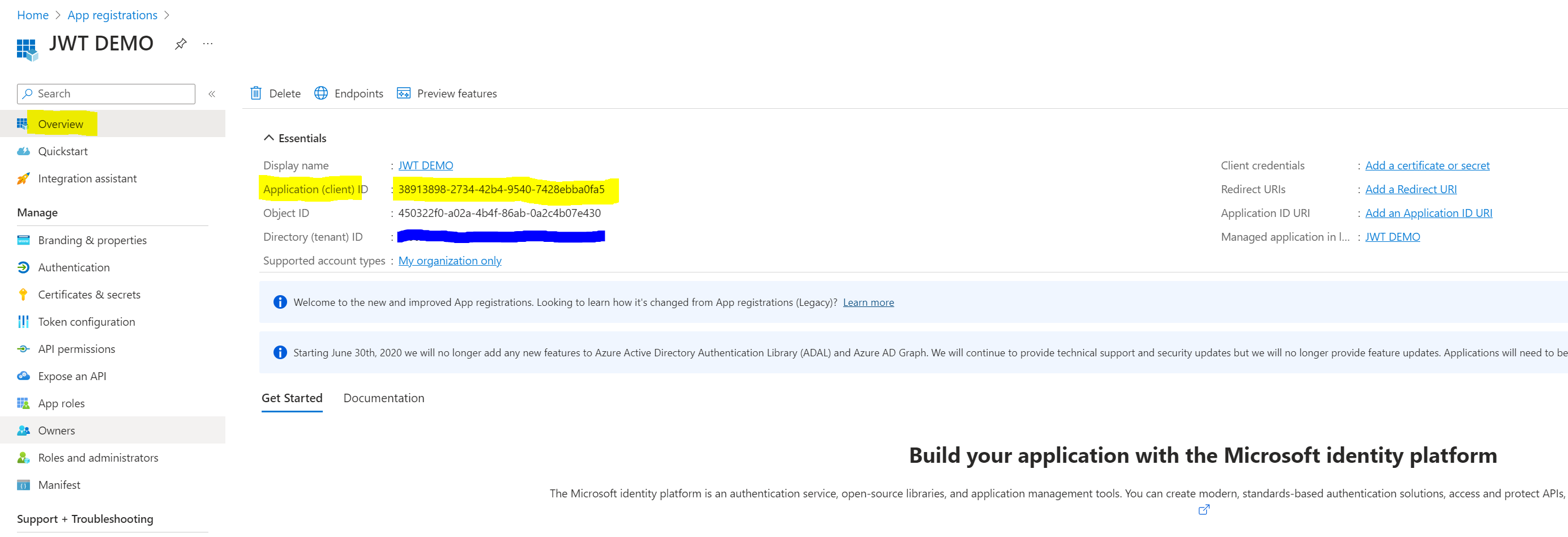
Task: Switch to the Documentation tab
Action: [x=383, y=398]
